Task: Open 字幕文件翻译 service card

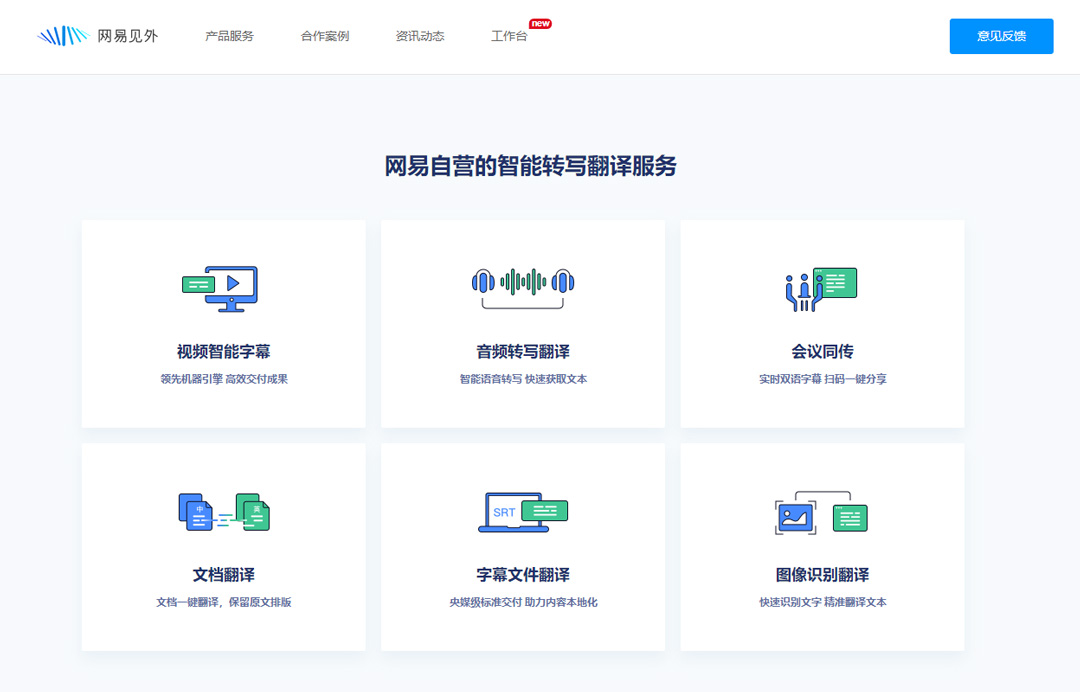Action: (521, 546)
